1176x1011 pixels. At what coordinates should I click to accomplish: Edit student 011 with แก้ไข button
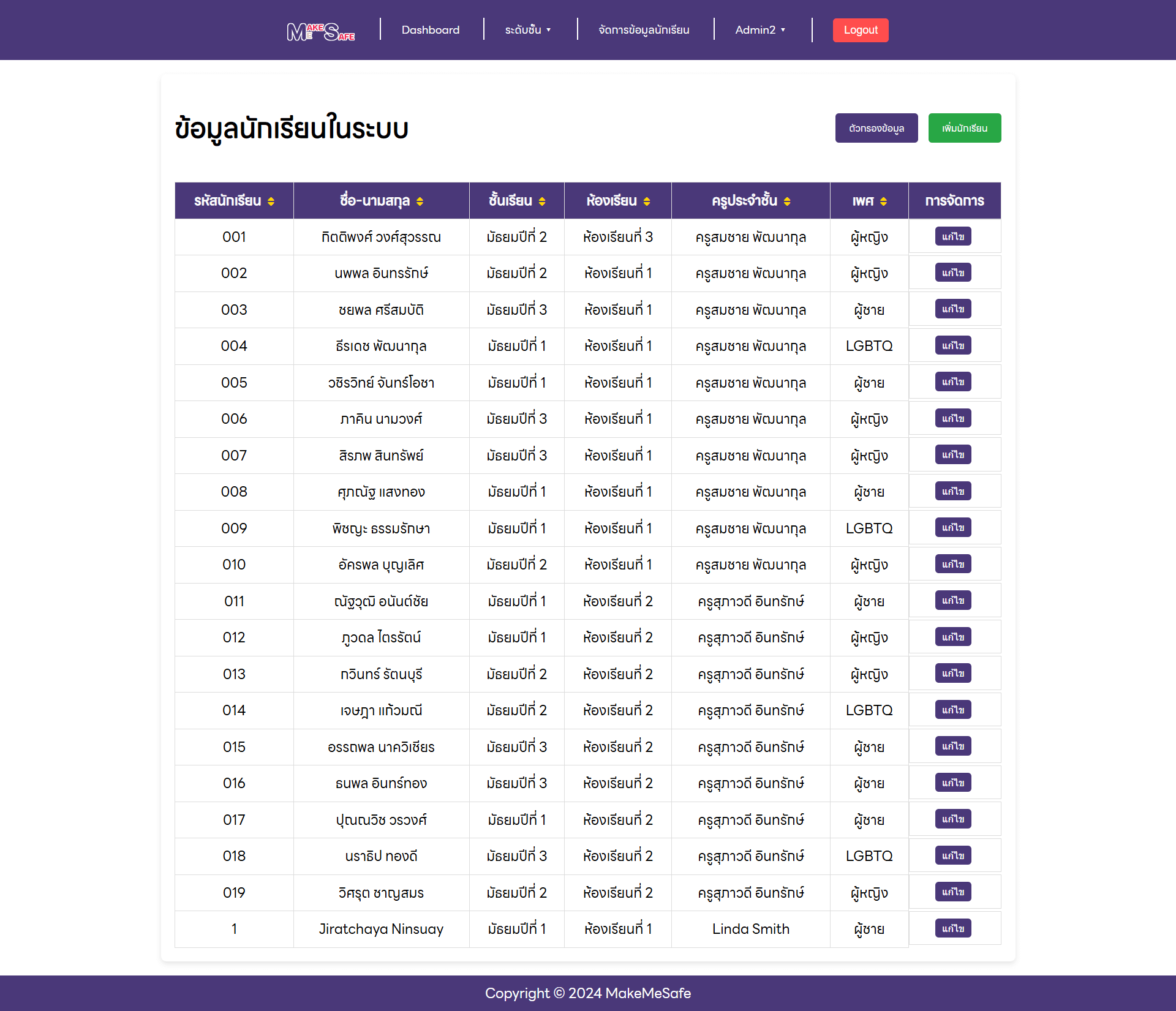(x=953, y=601)
